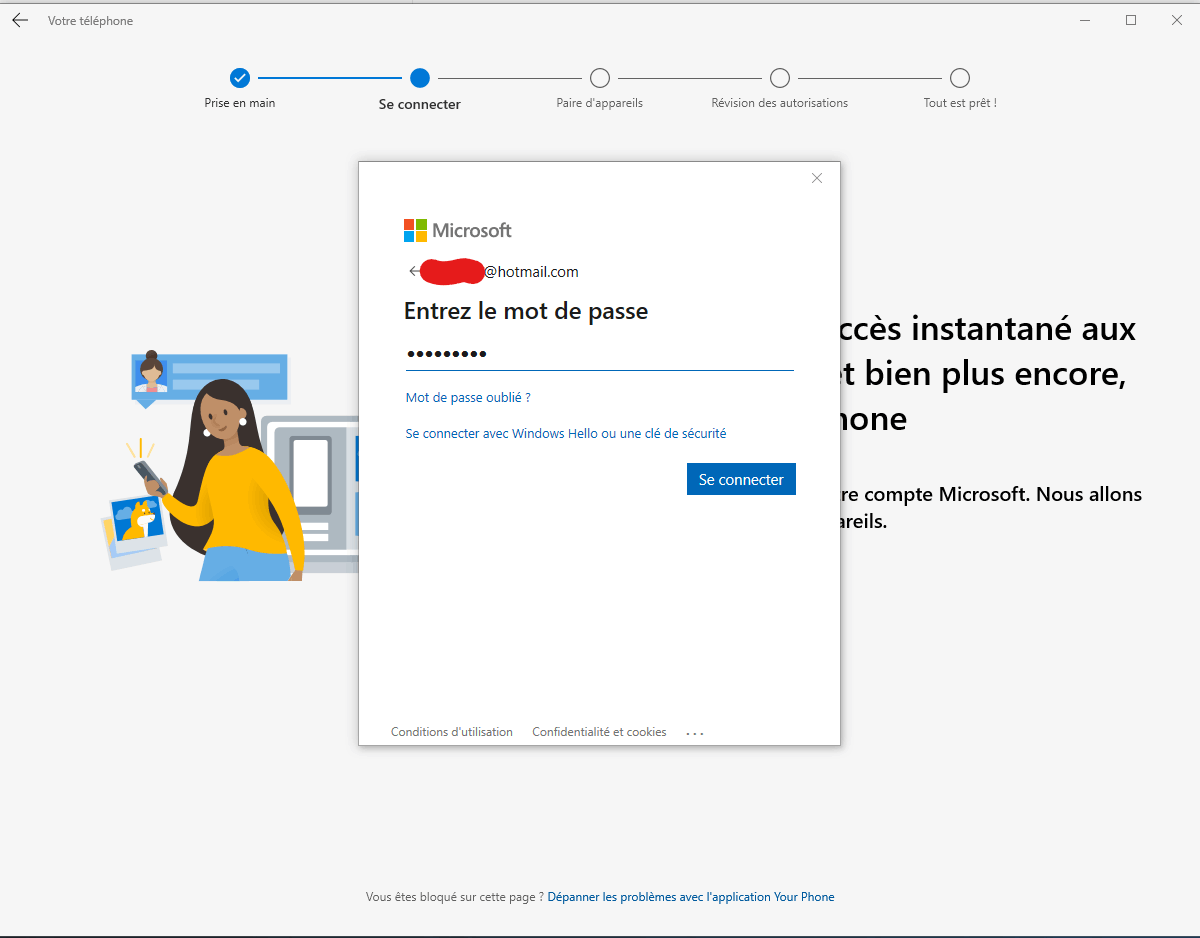Screen dimensions: 1200x938
Task: Click the 'Votre téléphone' window title
Action: coord(90,21)
